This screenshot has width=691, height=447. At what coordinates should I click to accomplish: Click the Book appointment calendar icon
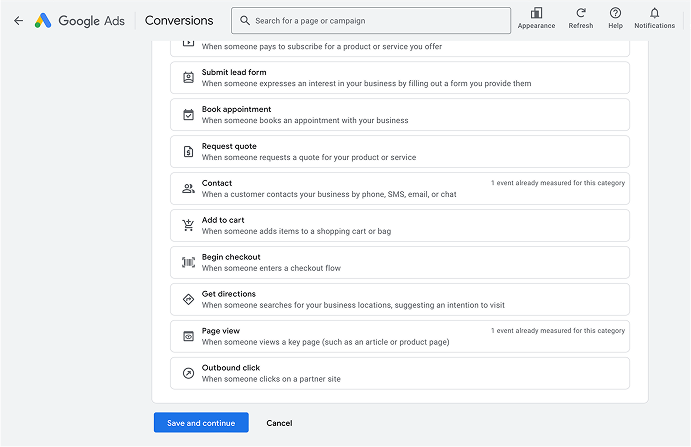188,115
